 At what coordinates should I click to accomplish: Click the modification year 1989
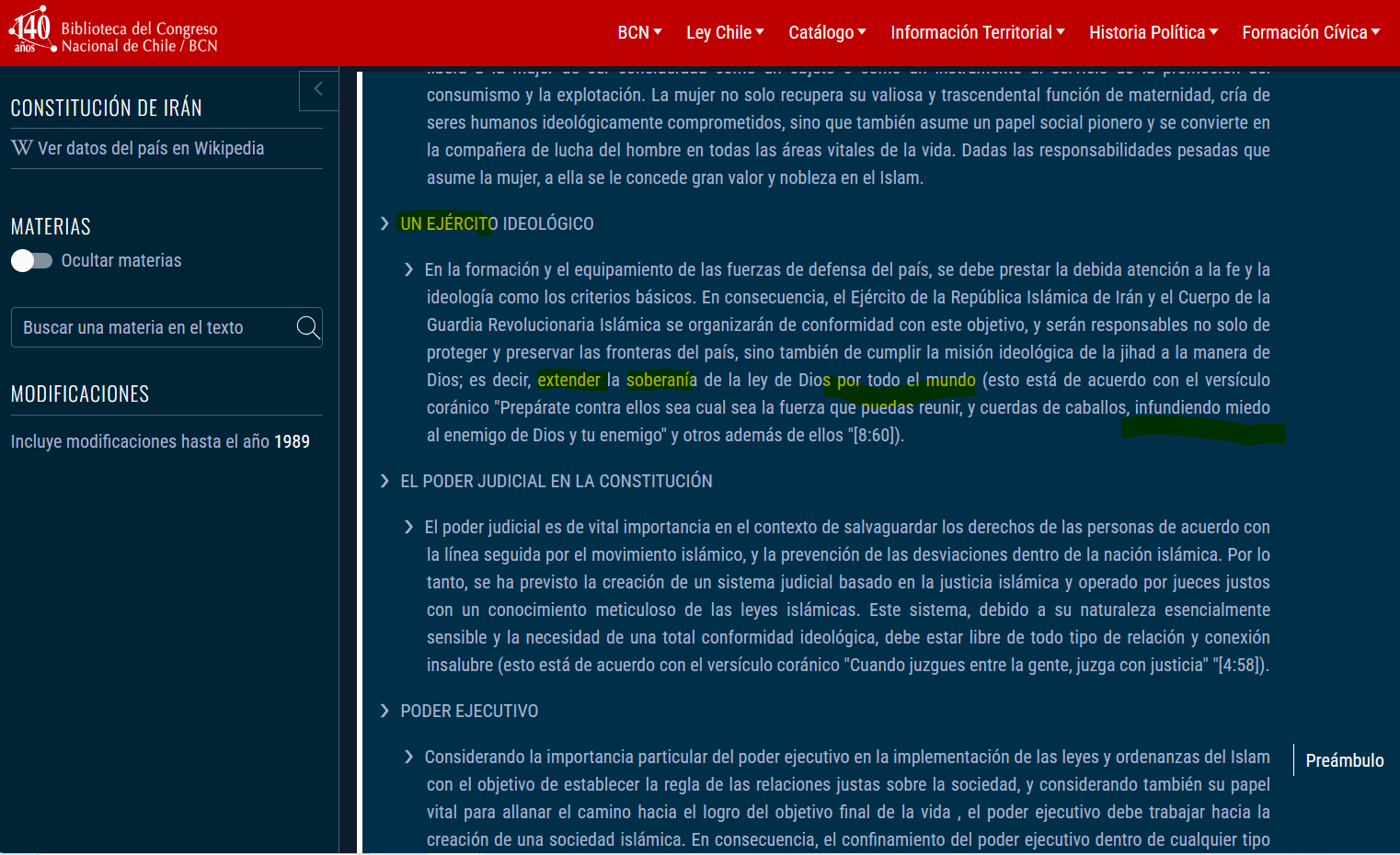click(x=292, y=441)
